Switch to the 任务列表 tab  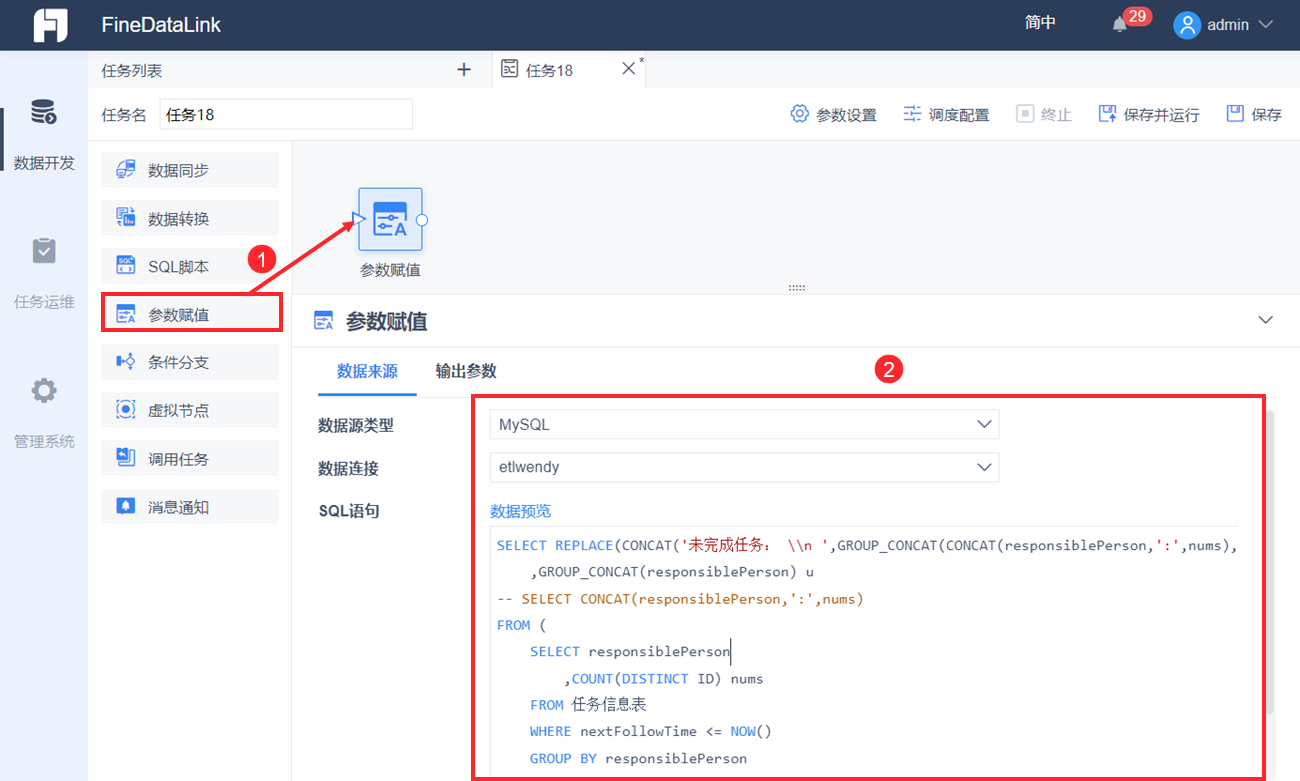pos(132,70)
